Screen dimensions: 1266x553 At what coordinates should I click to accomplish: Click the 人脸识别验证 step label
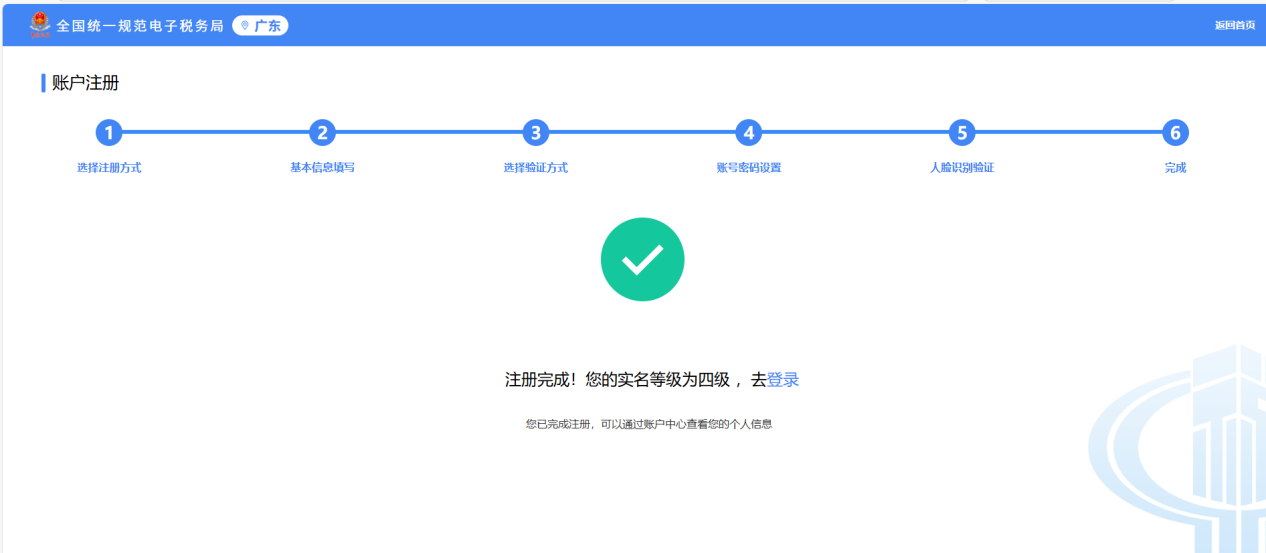(x=962, y=168)
